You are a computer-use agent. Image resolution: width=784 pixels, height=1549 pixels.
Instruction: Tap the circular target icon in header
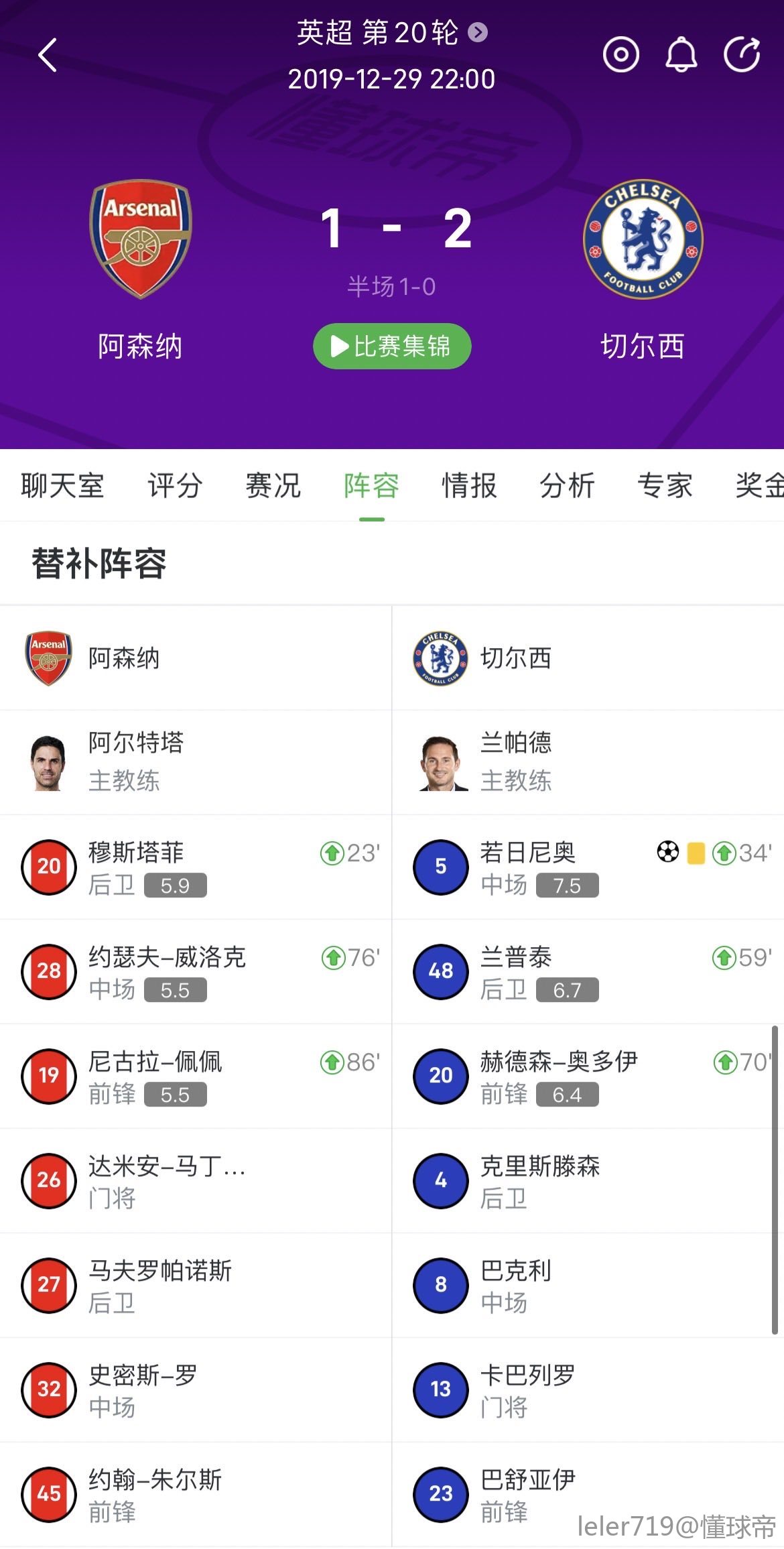click(x=620, y=55)
